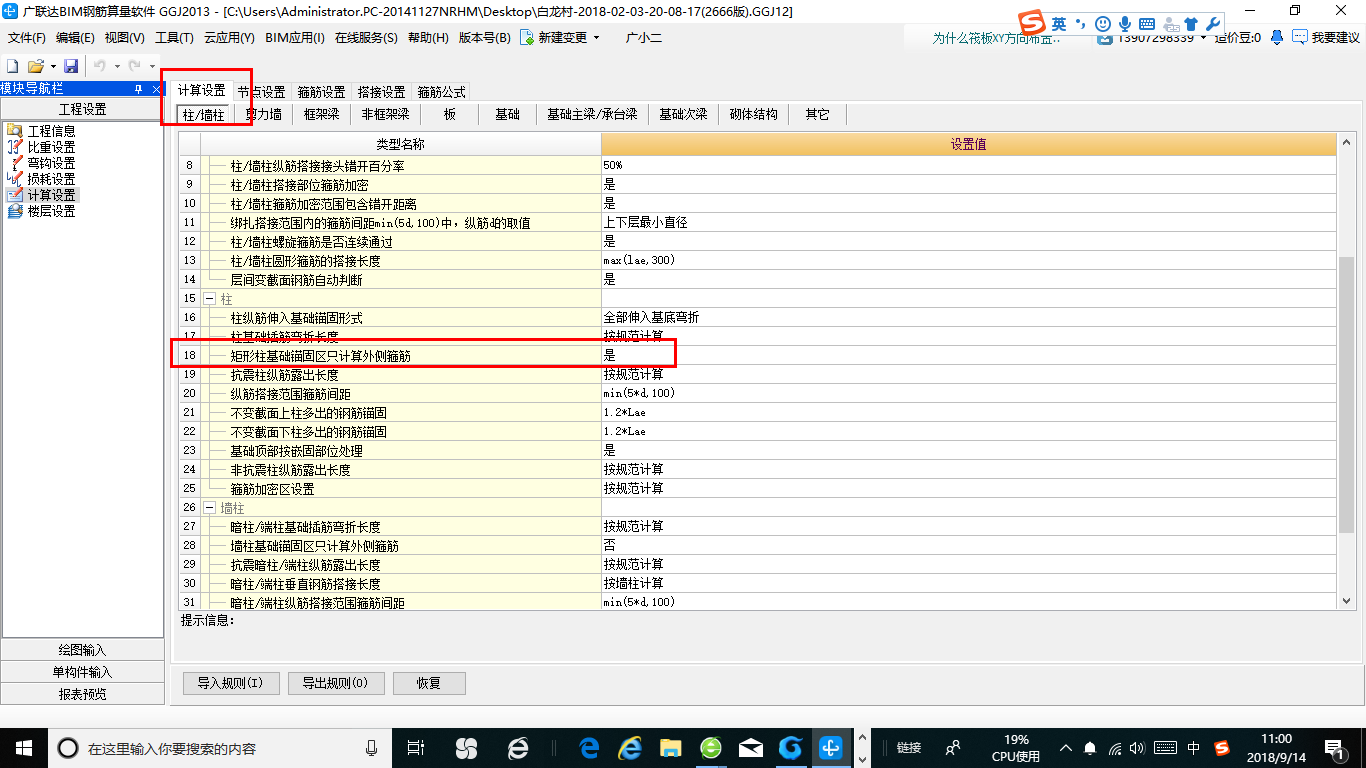Open the Undo history dropdown arrow

(x=117, y=67)
